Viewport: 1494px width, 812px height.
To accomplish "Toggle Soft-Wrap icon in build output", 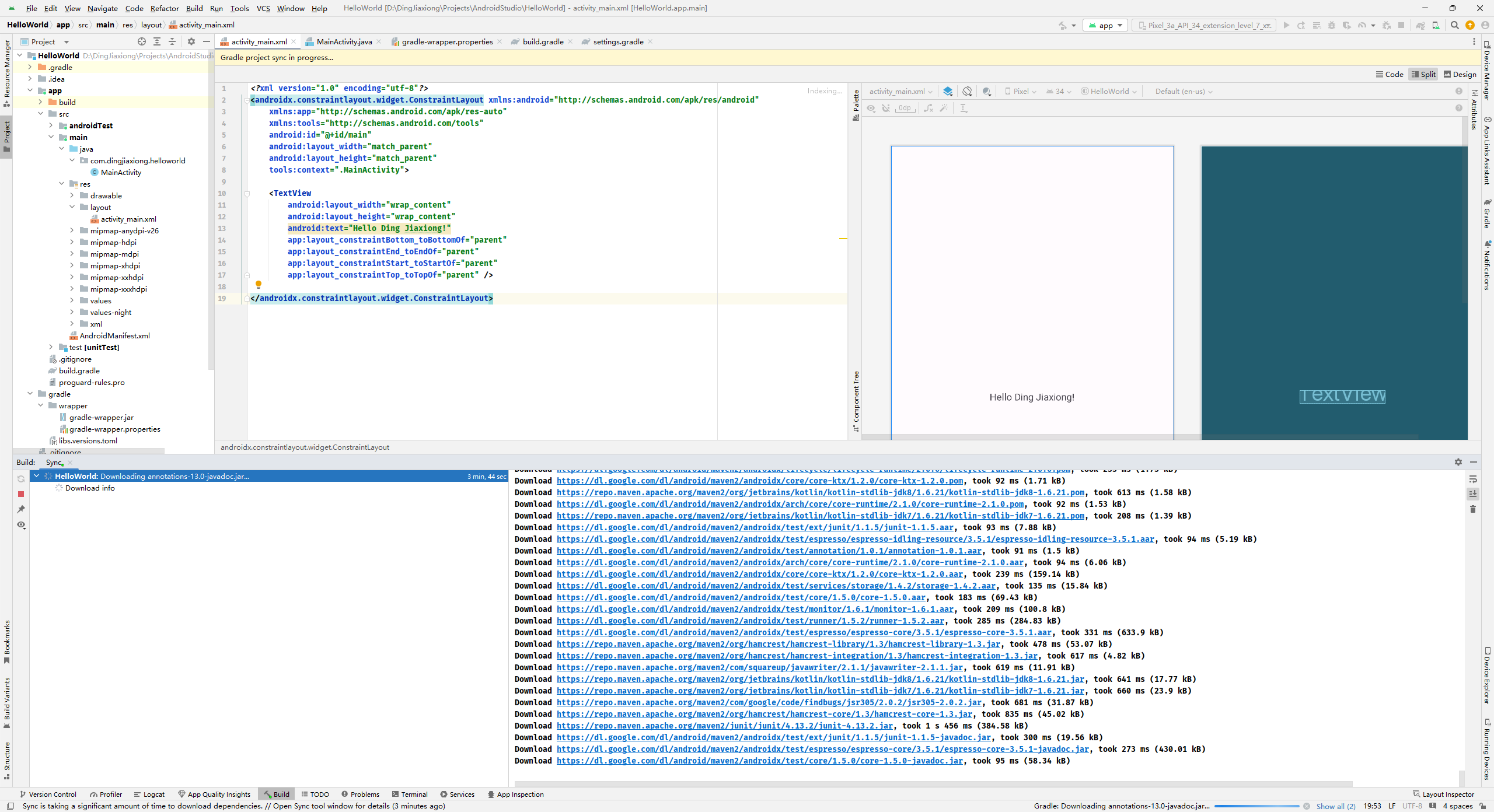I will [1473, 480].
